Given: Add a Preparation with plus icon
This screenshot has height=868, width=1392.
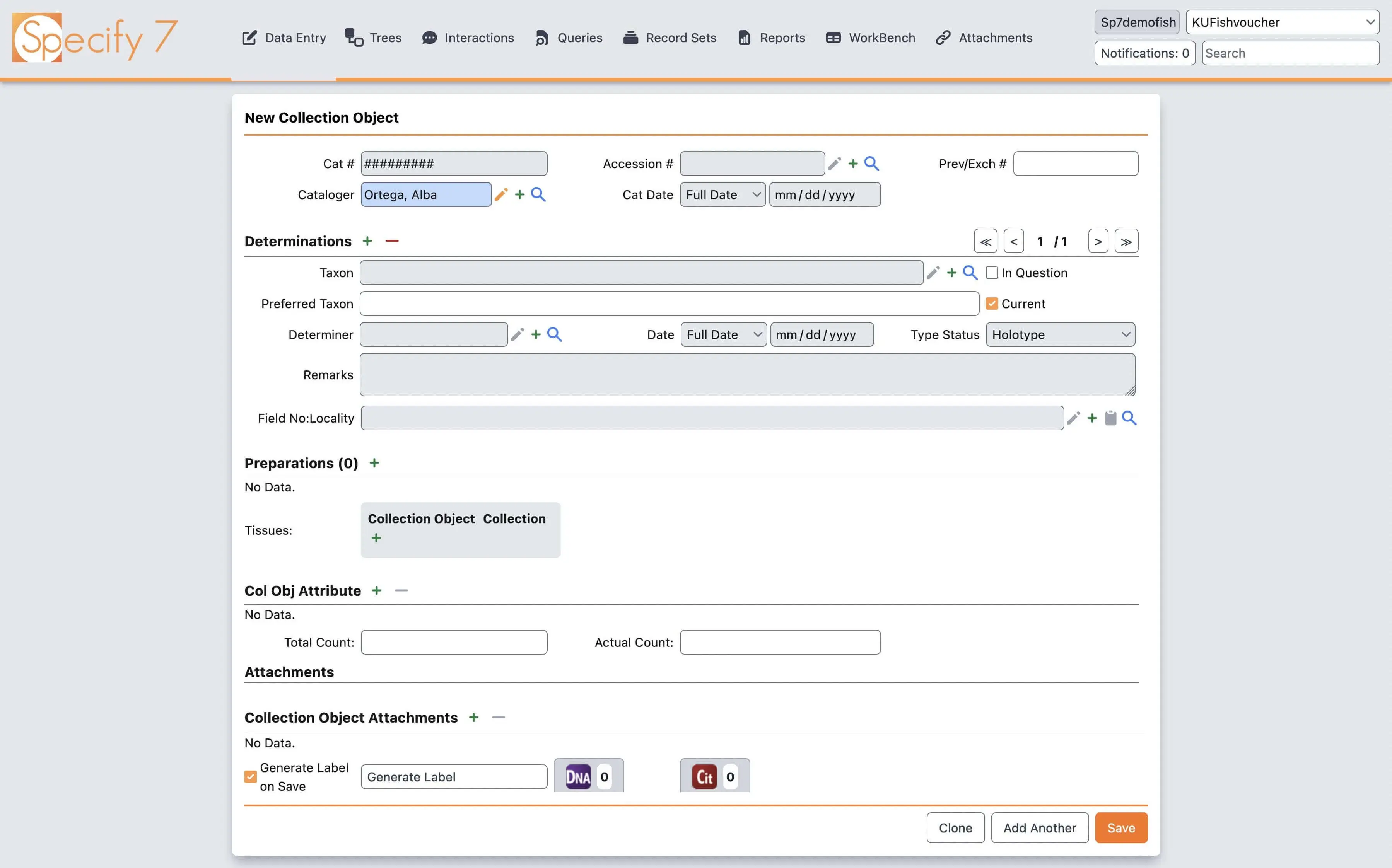Looking at the screenshot, I should (374, 463).
